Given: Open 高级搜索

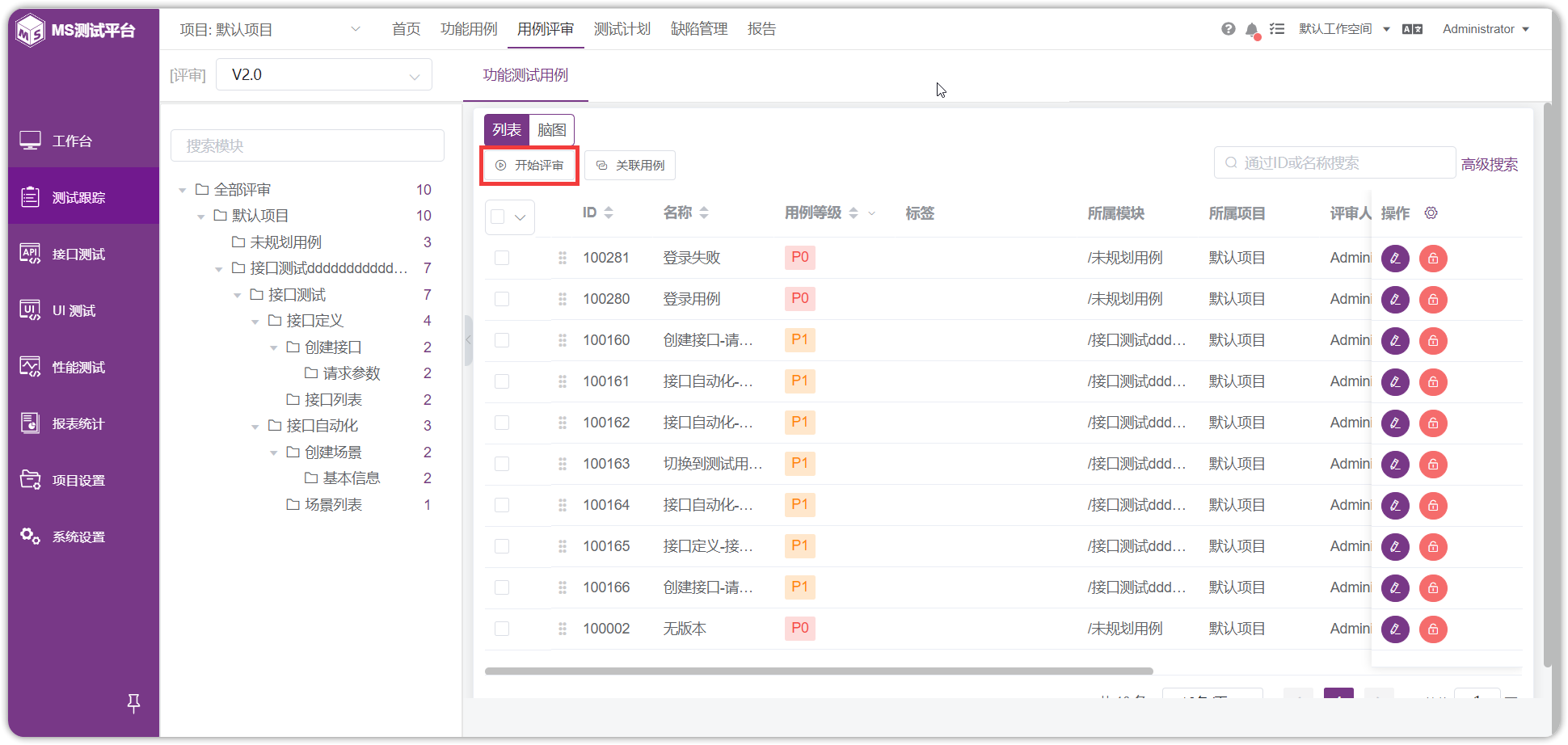Looking at the screenshot, I should point(1490,165).
